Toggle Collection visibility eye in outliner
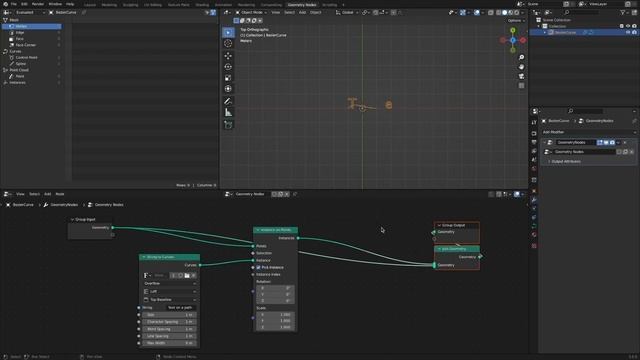This screenshot has height=360, width=640. point(628,26)
